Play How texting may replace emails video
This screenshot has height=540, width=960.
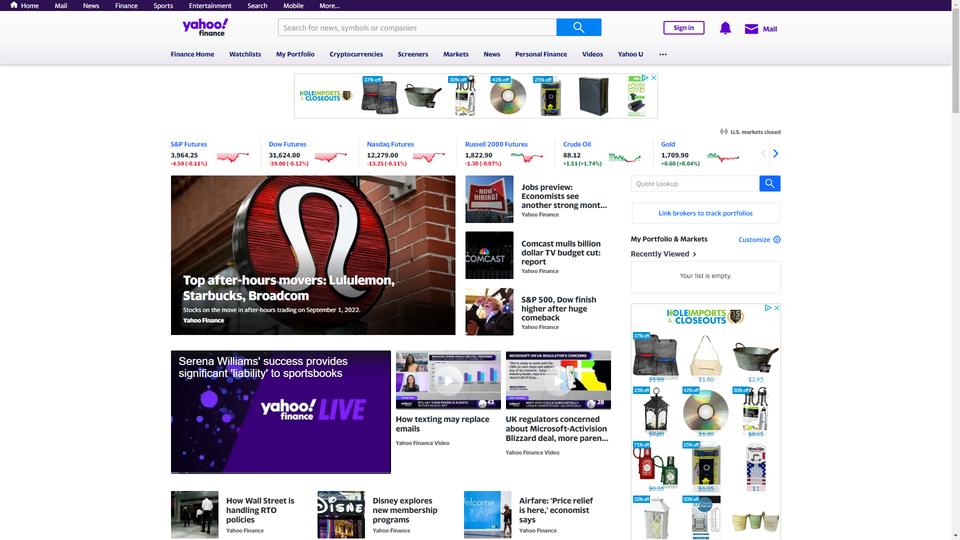point(448,380)
